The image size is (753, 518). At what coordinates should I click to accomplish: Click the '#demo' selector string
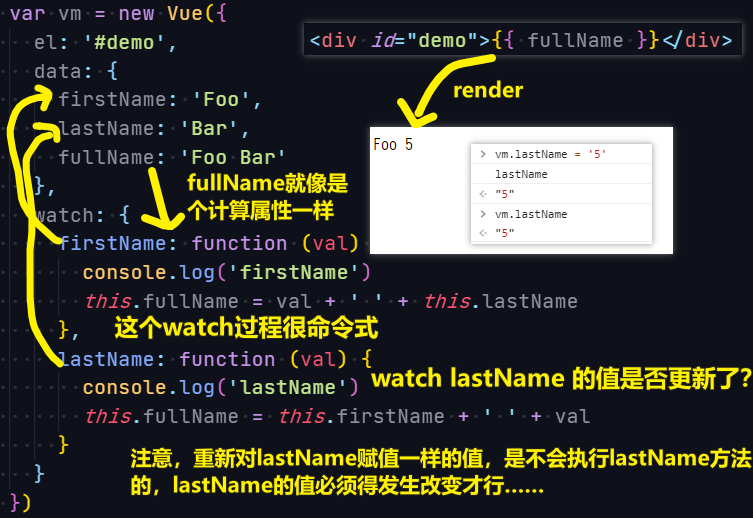click(x=125, y=43)
